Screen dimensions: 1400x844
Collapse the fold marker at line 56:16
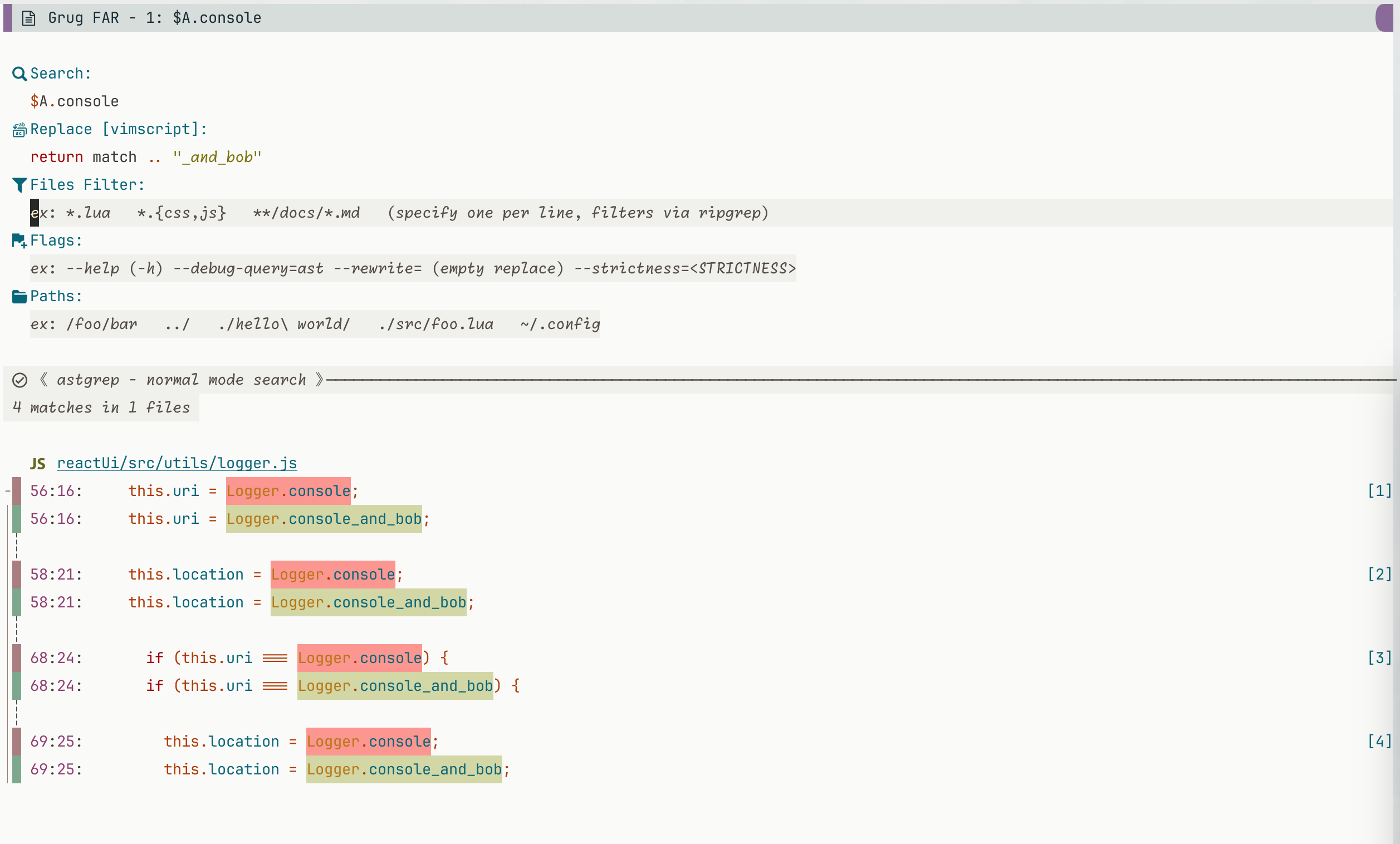[7, 491]
